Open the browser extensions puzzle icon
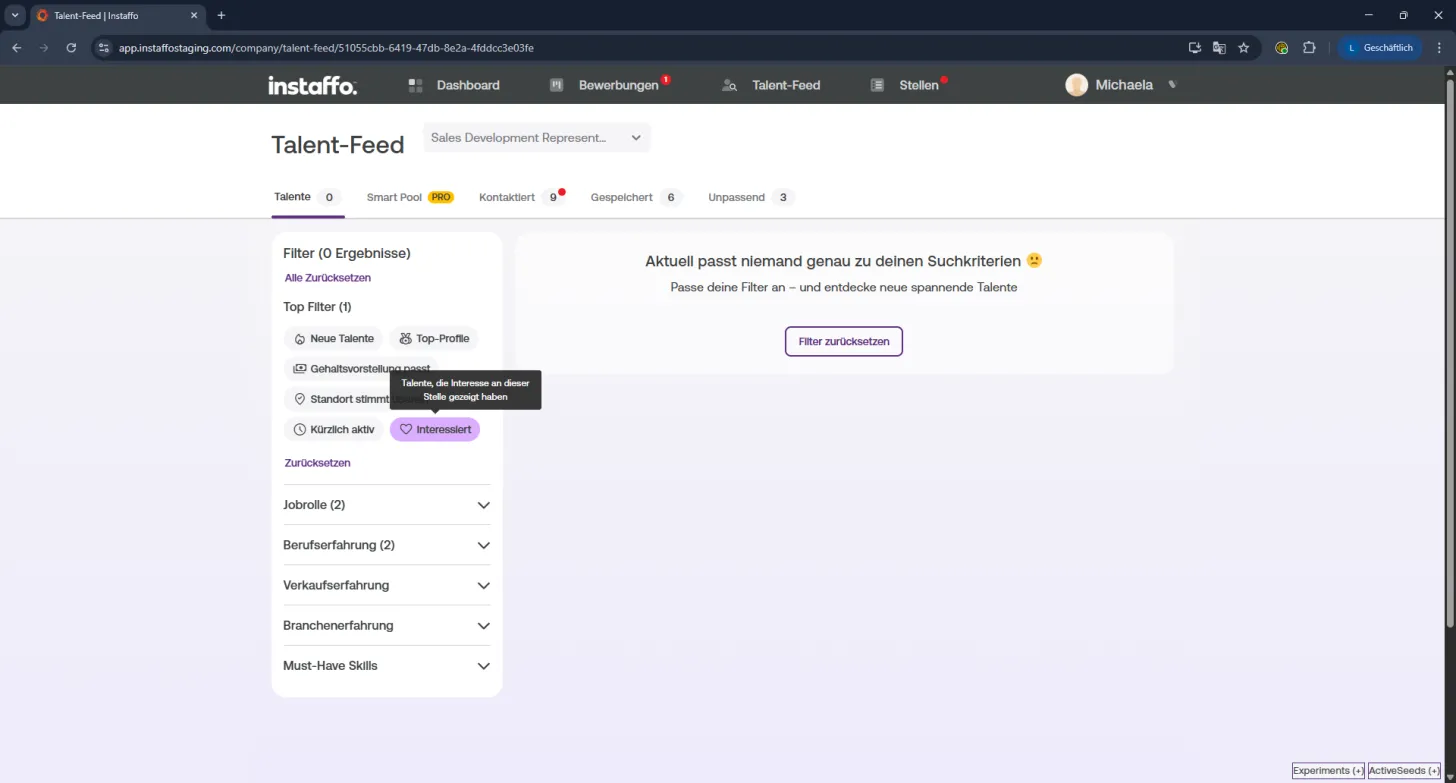Image resolution: width=1456 pixels, height=783 pixels. [x=1309, y=47]
